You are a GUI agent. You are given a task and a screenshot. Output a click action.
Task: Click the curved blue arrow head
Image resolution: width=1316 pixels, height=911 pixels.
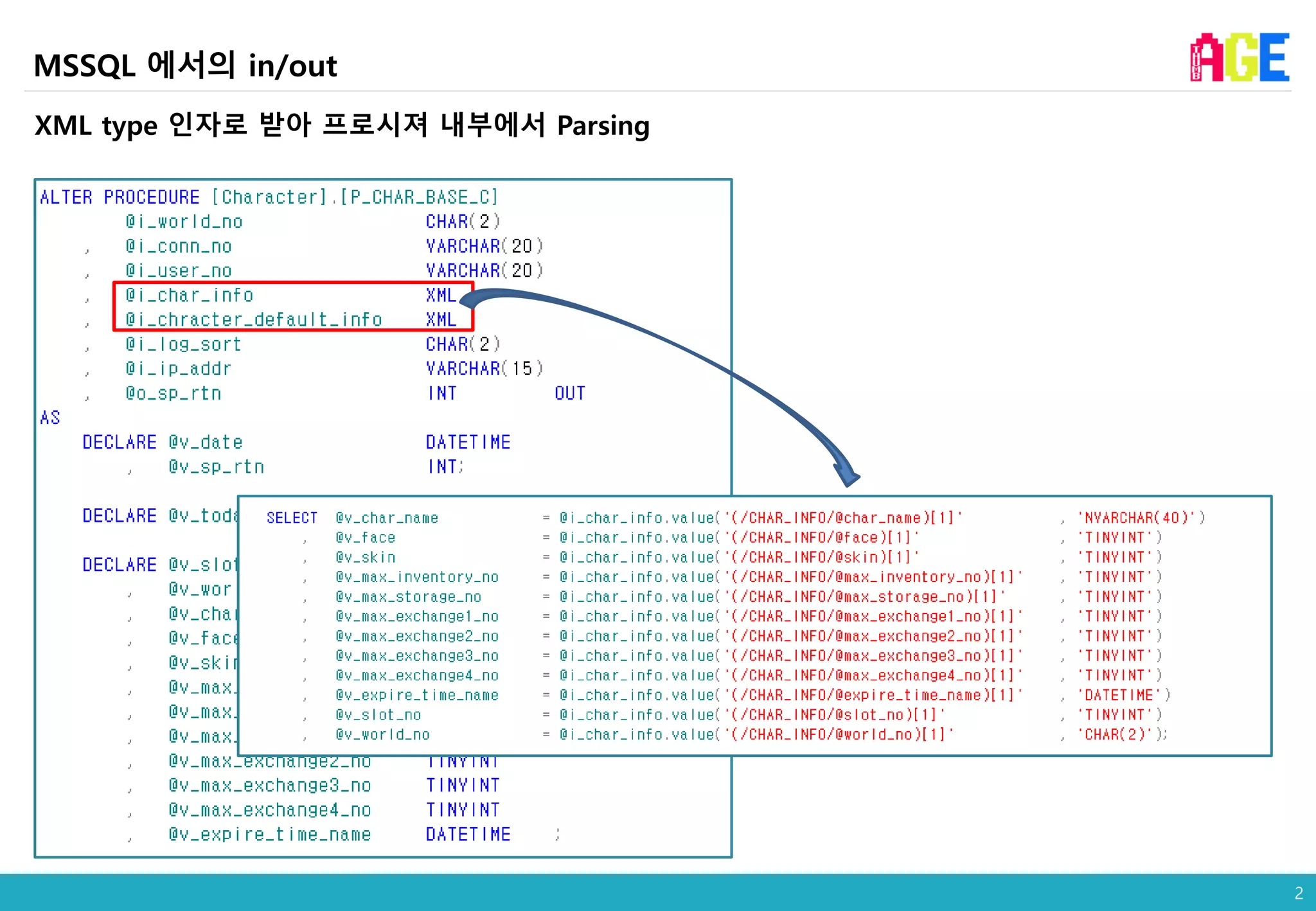pyautogui.click(x=848, y=476)
